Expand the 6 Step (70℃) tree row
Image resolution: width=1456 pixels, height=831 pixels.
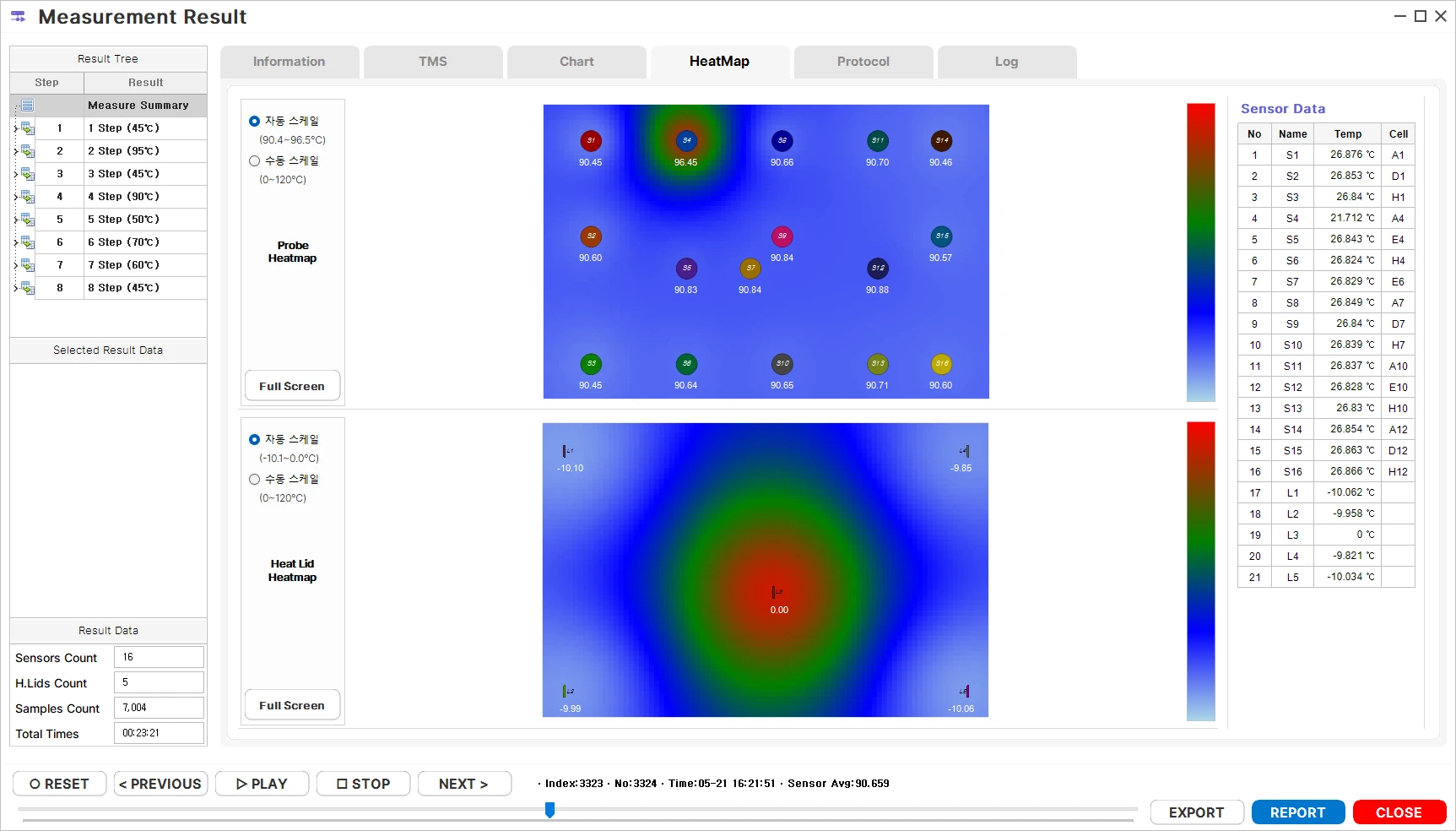point(15,242)
